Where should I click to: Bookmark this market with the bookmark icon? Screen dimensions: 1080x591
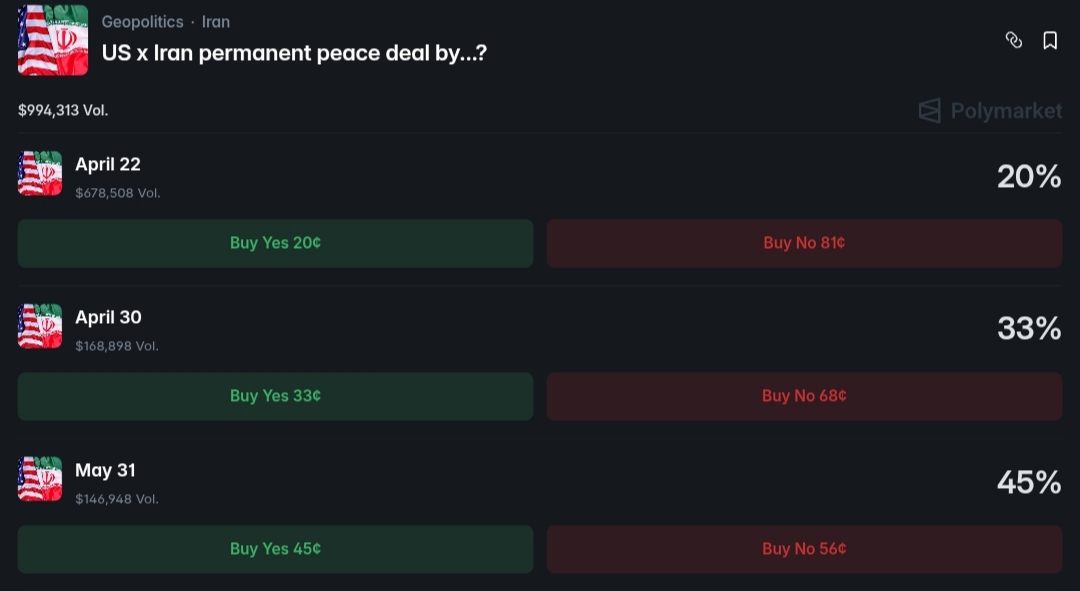click(1050, 40)
